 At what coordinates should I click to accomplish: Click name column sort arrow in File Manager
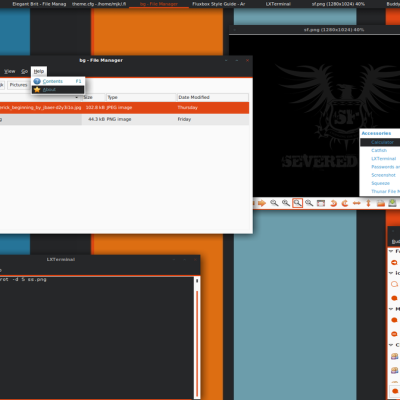(x=77, y=97)
